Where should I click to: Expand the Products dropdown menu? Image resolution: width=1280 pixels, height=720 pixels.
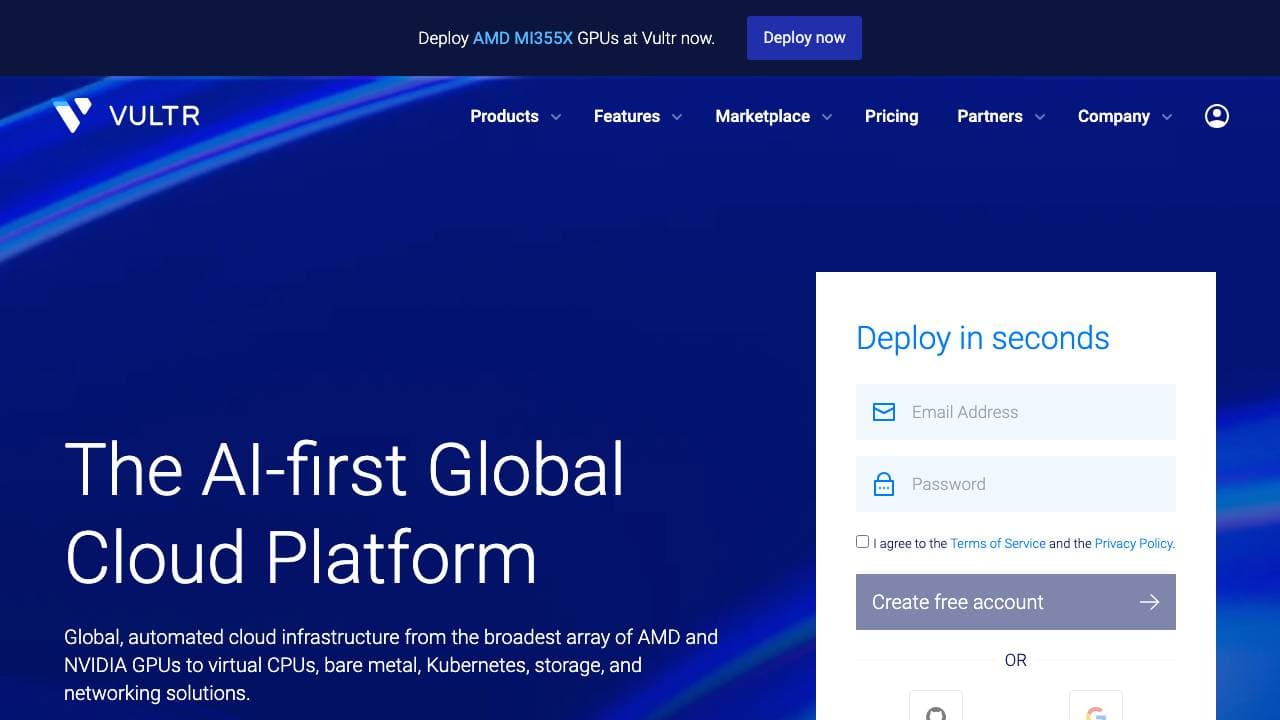pyautogui.click(x=515, y=116)
